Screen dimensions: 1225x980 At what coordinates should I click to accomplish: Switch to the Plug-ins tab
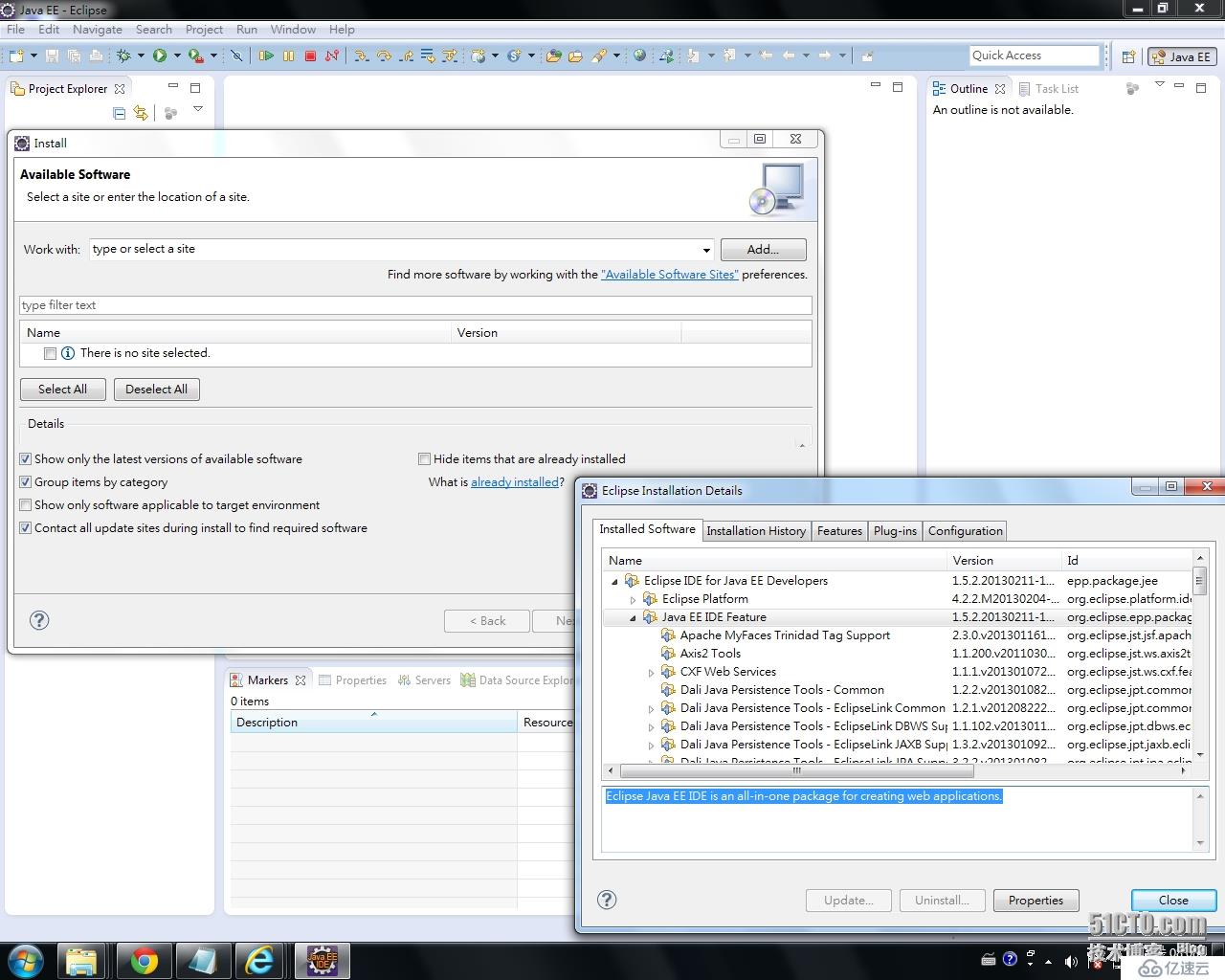895,531
